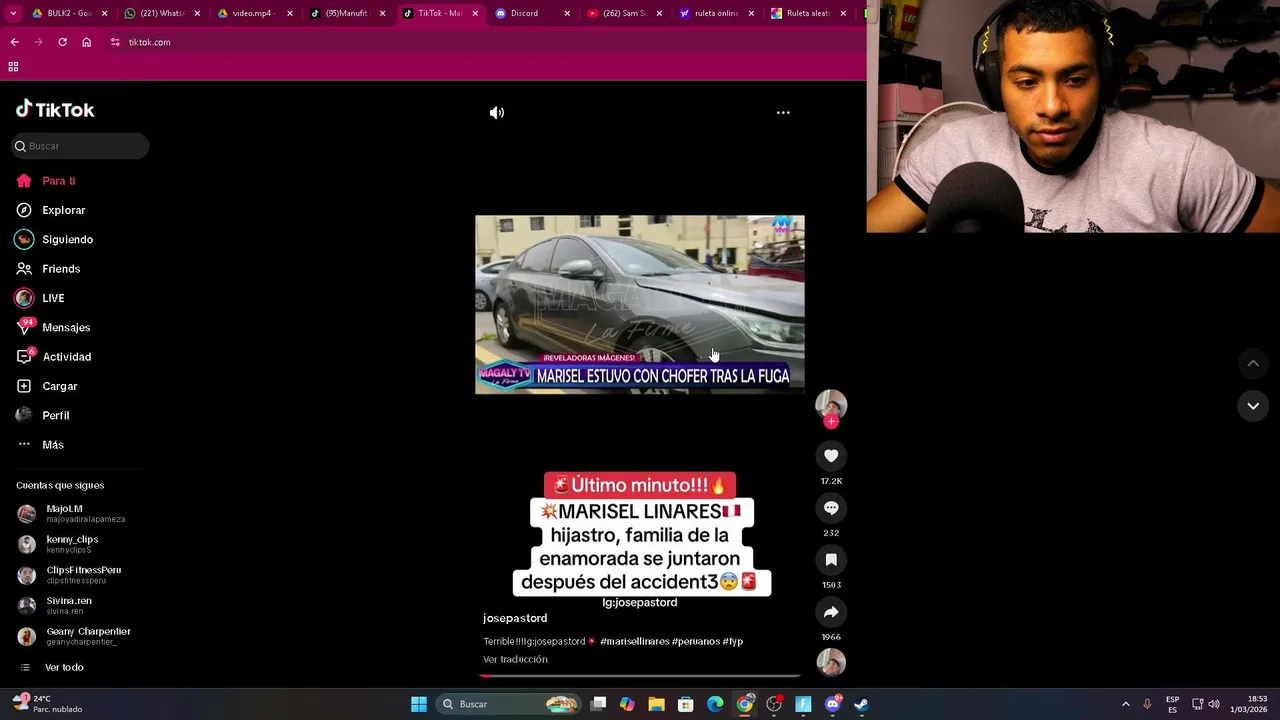This screenshot has height=720, width=1280.
Task: Click the #fyp hashtag
Action: click(733, 641)
